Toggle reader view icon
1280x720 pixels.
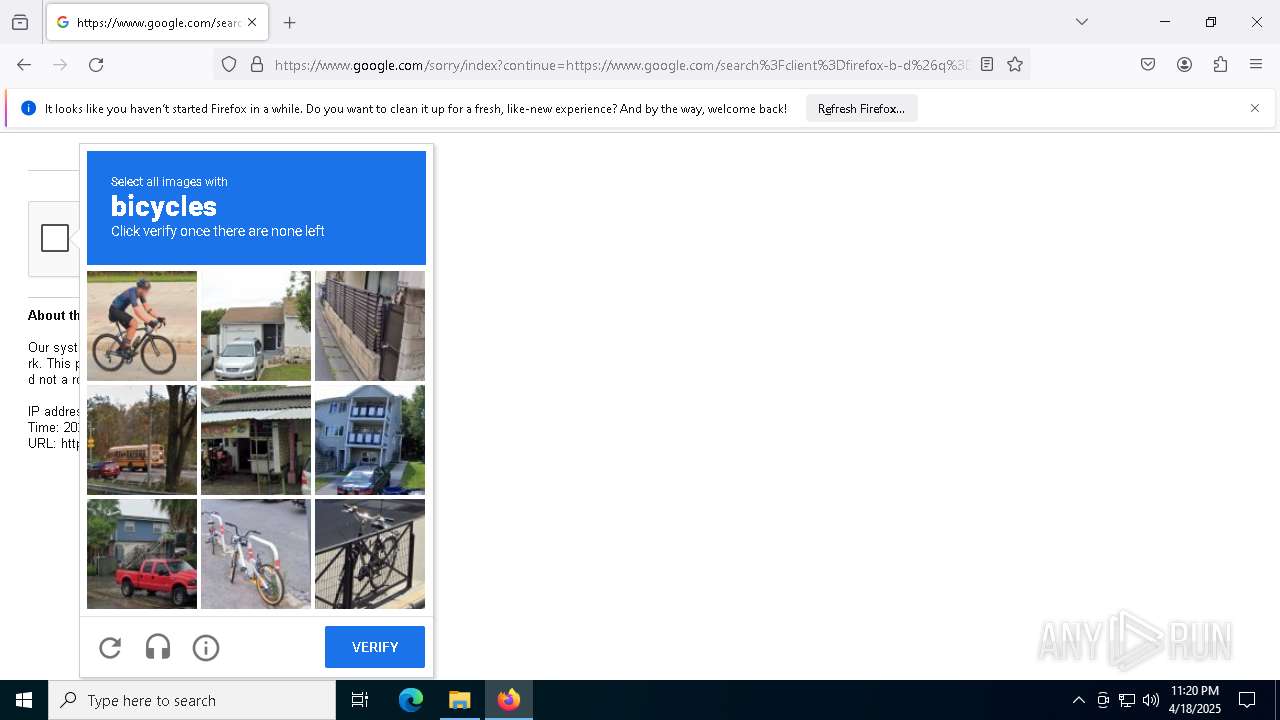(987, 64)
